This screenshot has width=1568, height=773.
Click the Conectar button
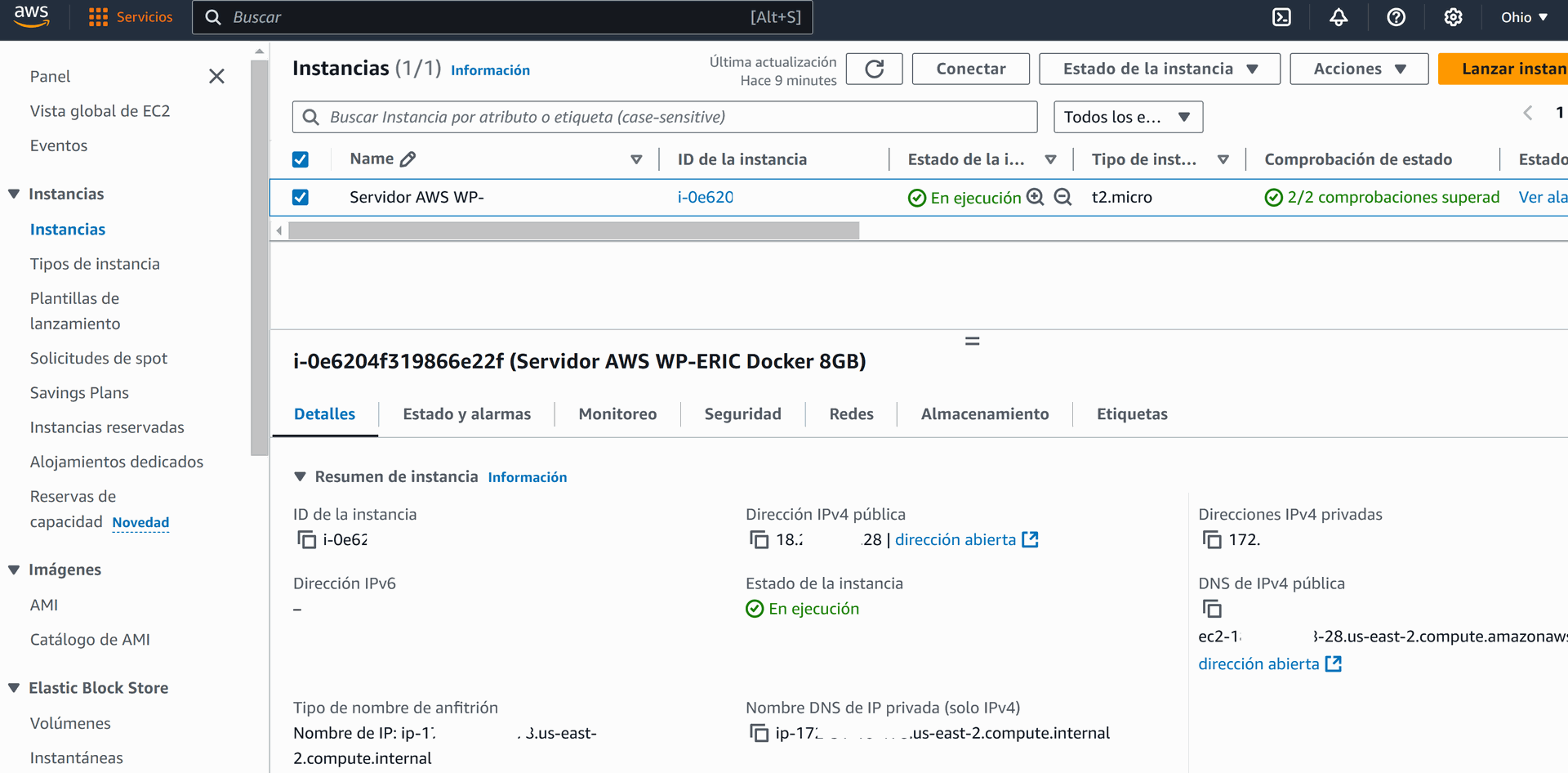coord(970,69)
